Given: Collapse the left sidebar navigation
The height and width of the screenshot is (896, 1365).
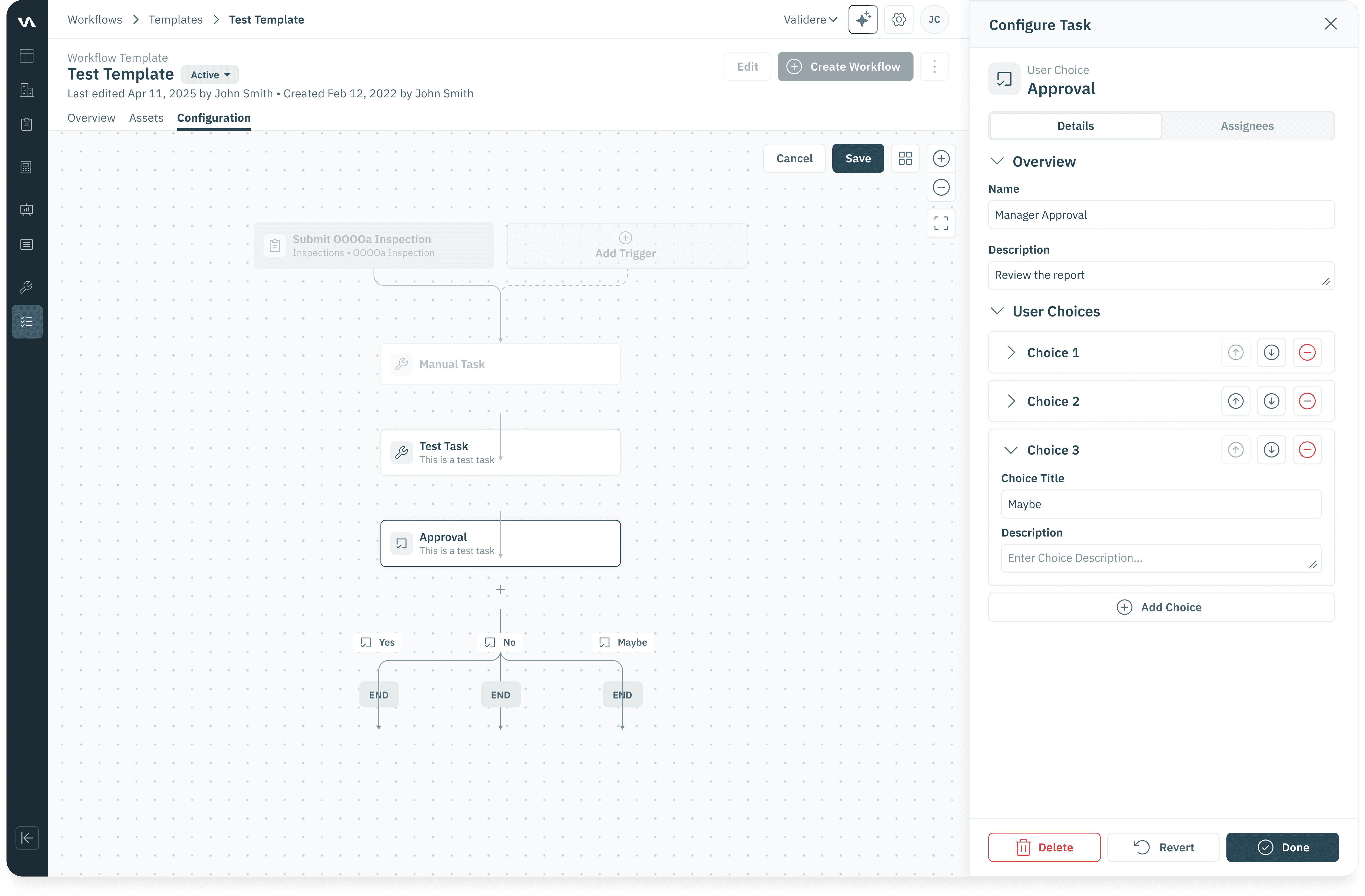Looking at the screenshot, I should 27,838.
